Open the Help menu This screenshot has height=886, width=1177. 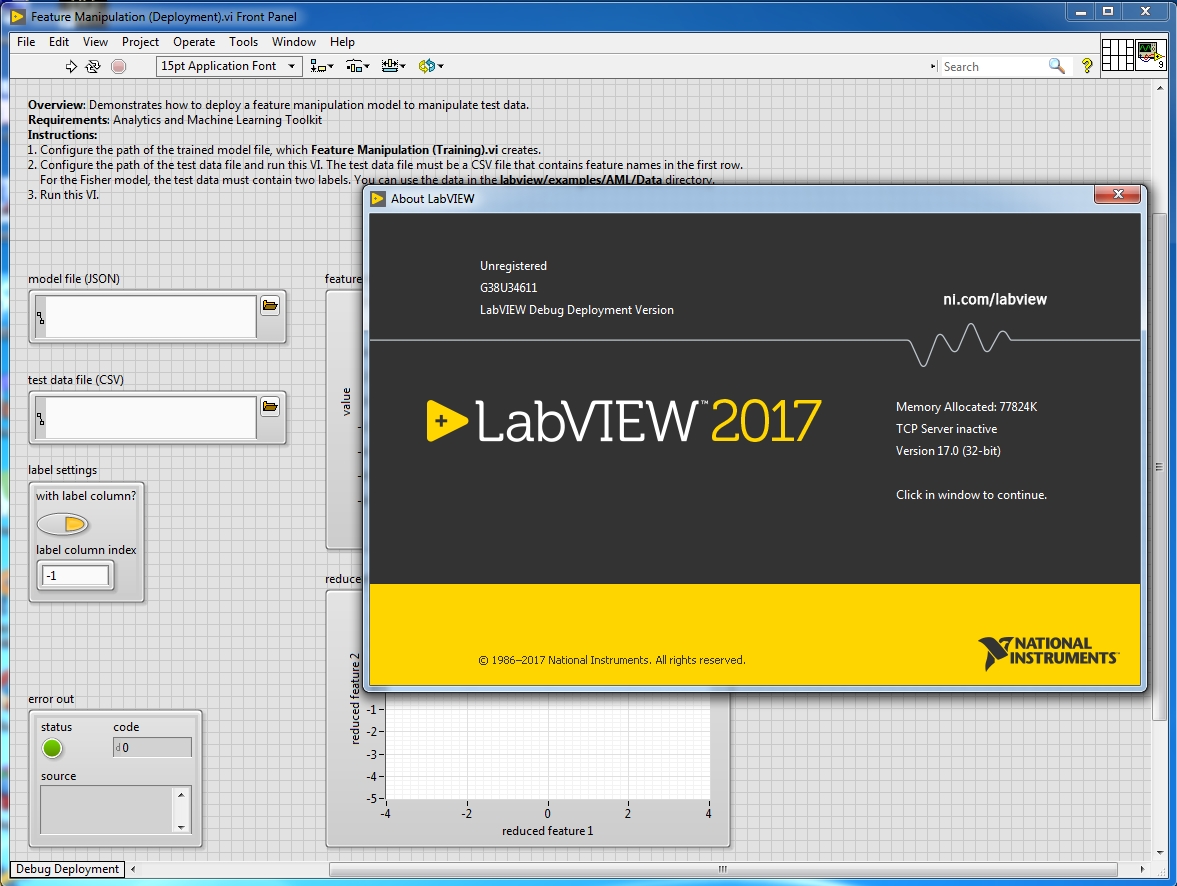pyautogui.click(x=342, y=42)
